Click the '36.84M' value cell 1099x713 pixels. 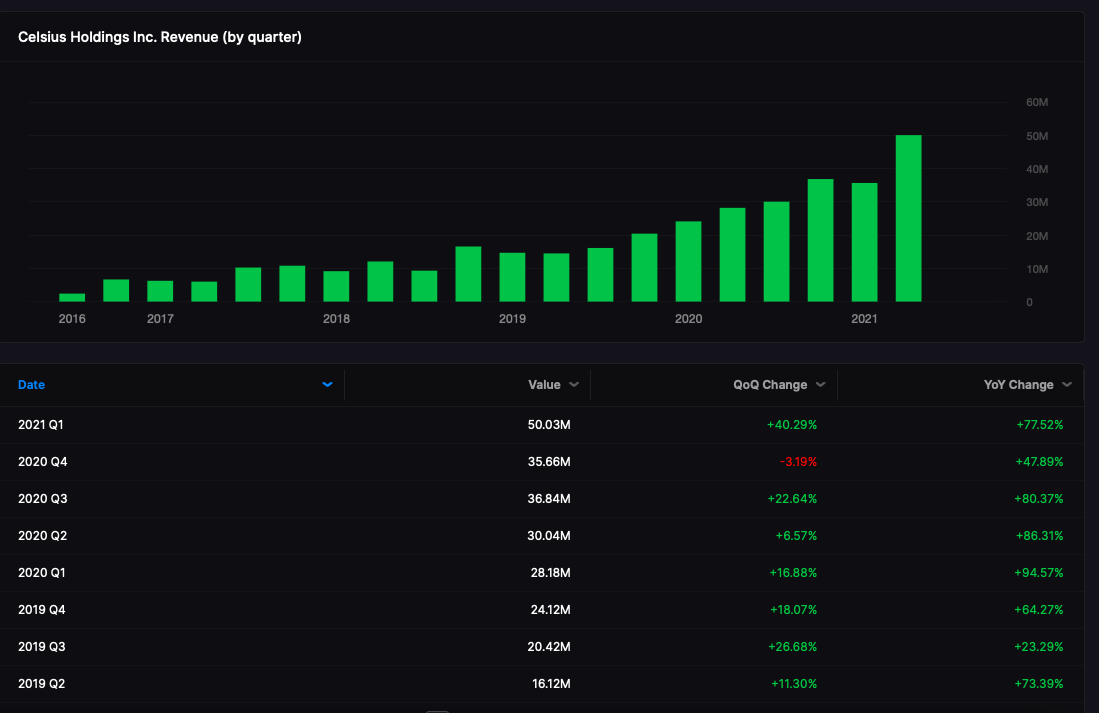pyautogui.click(x=549, y=499)
